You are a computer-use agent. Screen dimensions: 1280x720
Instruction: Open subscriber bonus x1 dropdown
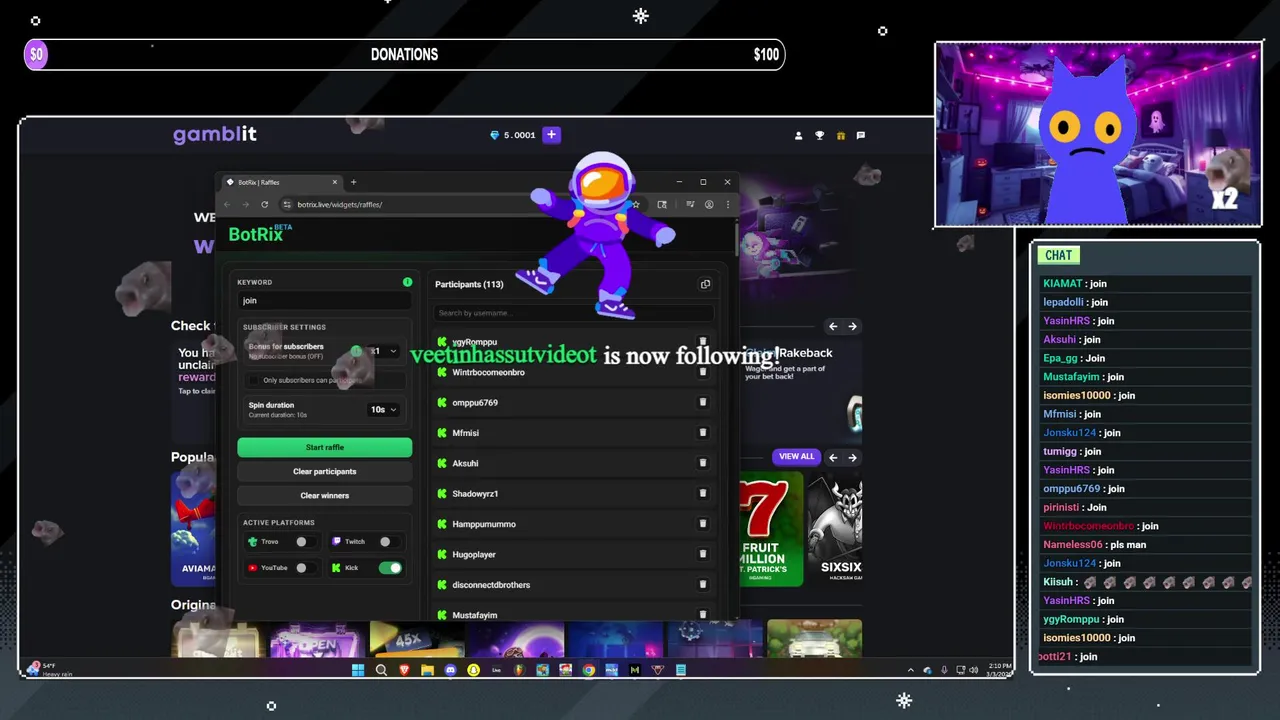click(x=385, y=351)
